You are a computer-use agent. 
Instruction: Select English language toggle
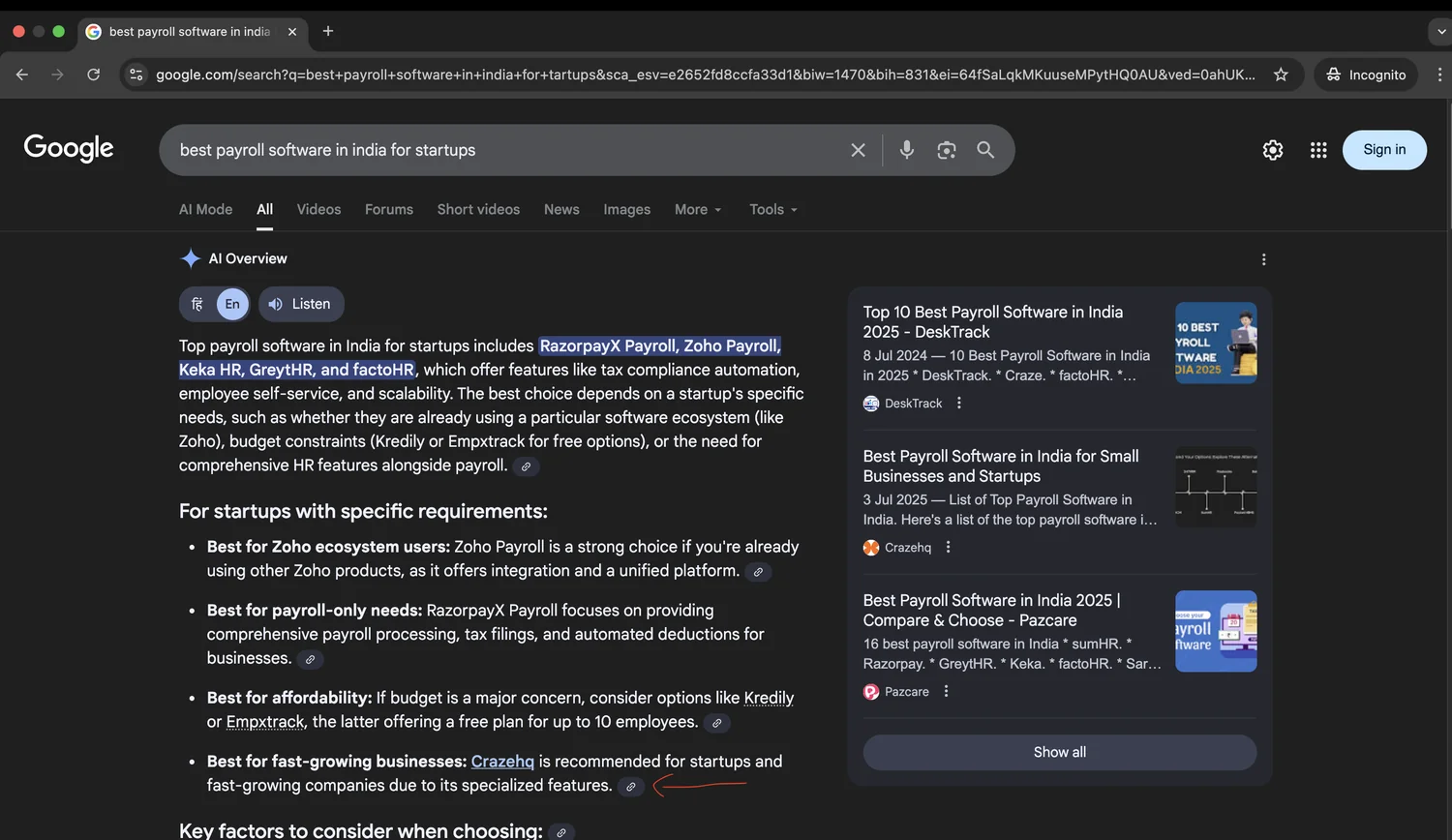[x=232, y=304]
